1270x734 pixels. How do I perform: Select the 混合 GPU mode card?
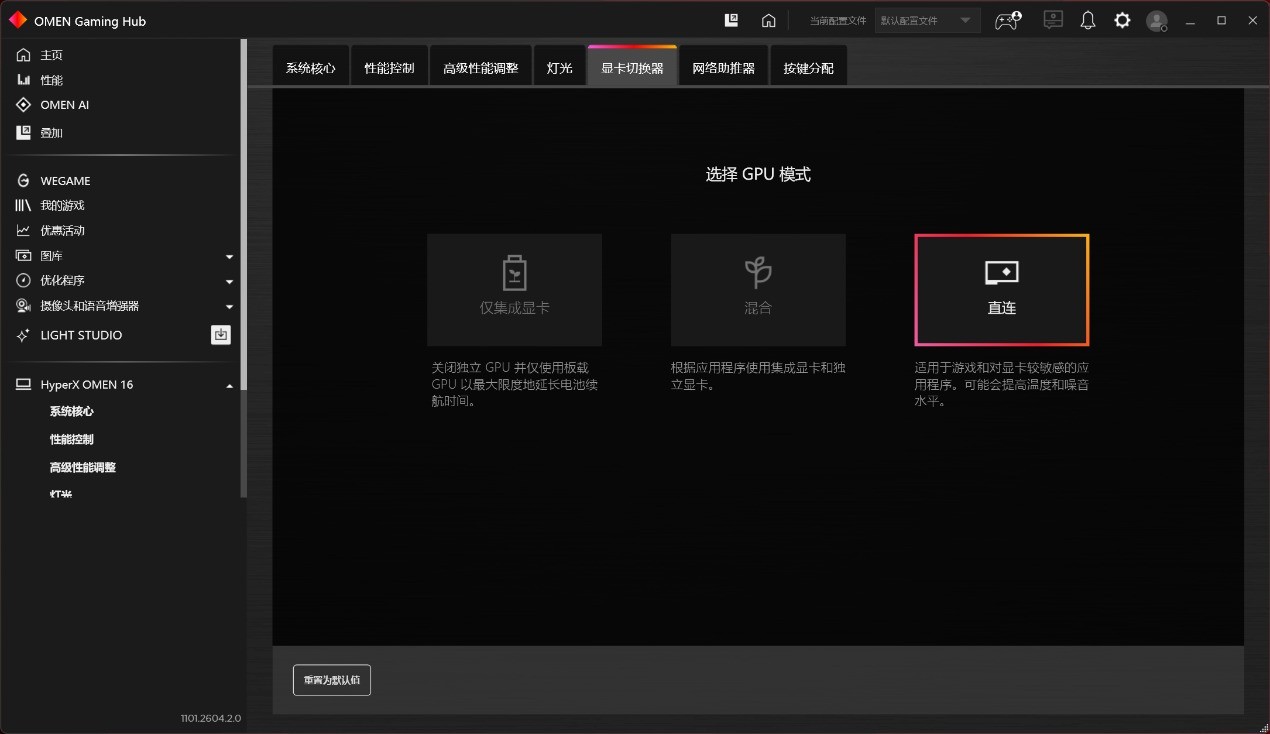click(758, 290)
